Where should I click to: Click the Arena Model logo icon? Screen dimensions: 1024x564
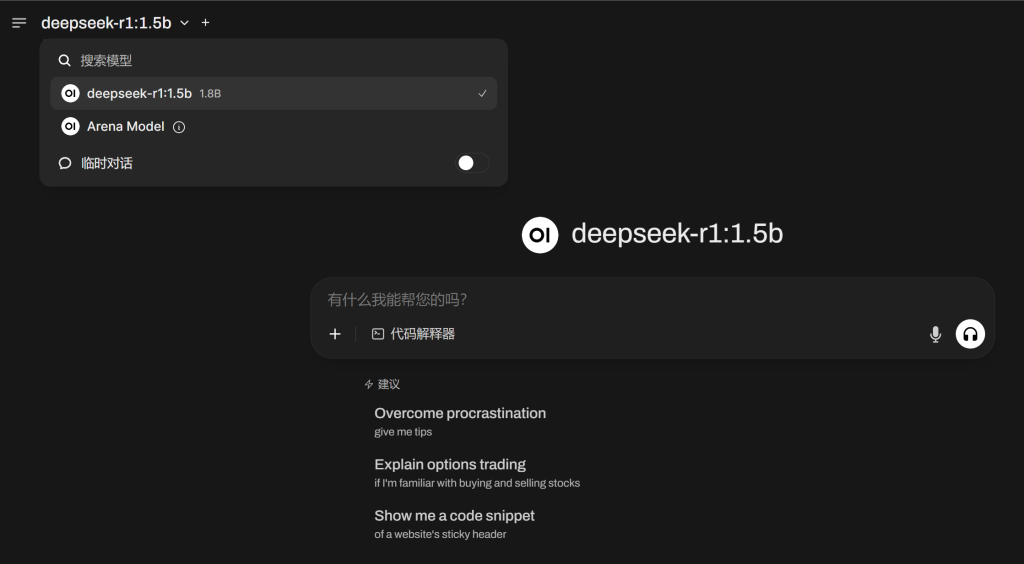pyautogui.click(x=70, y=127)
